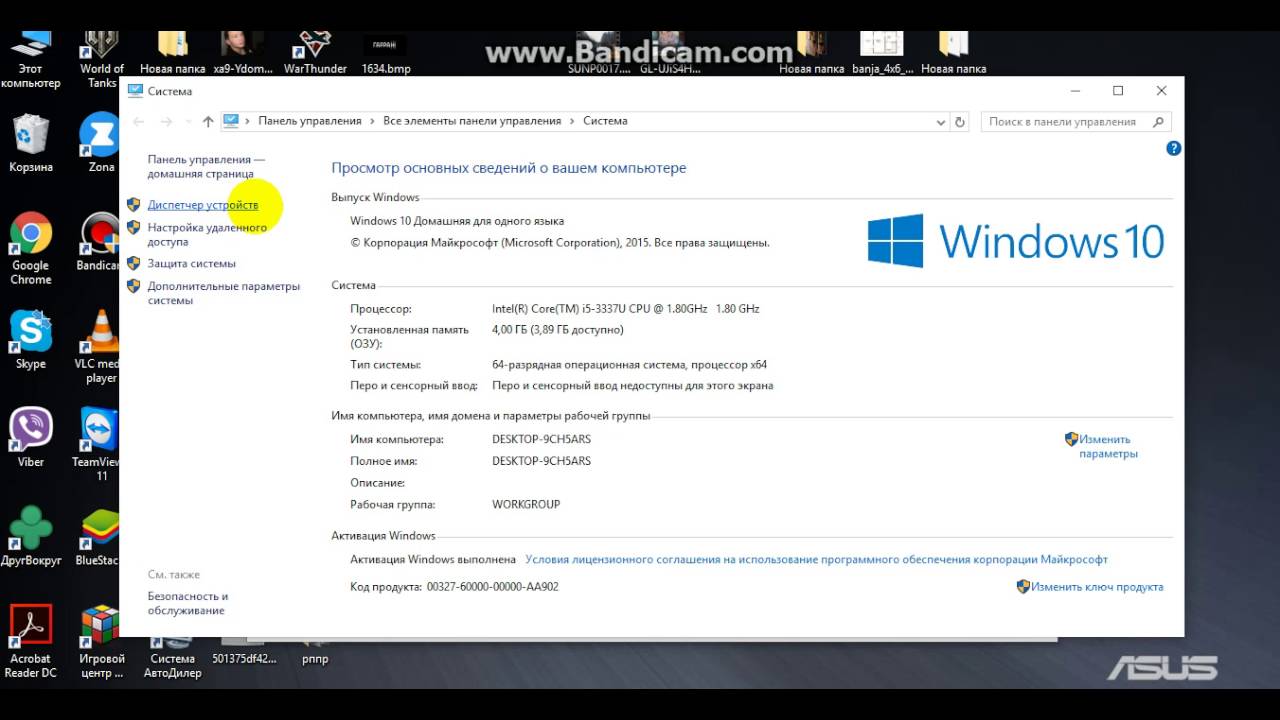Screen dimensions: 1280x720
Task: Click the Forward navigation arrow
Action: [166, 121]
